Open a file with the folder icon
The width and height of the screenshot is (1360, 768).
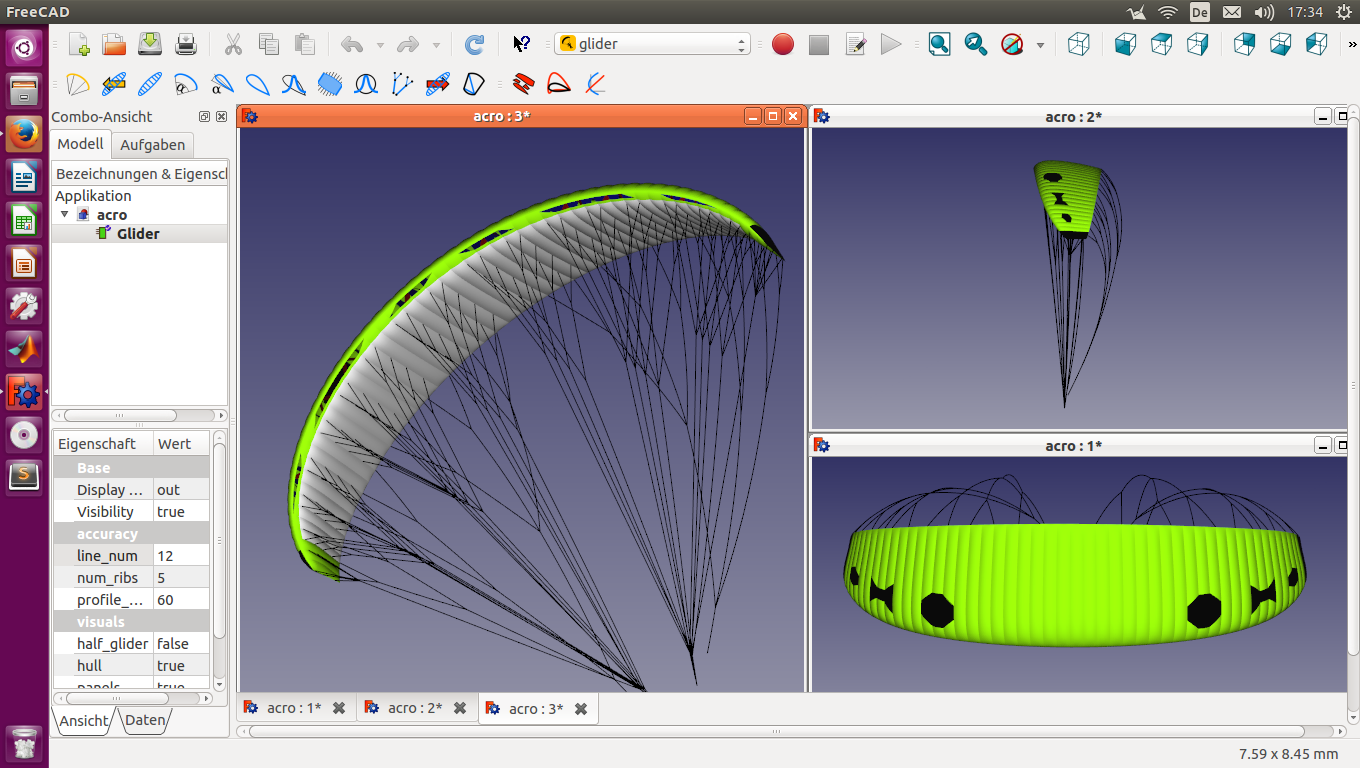(x=114, y=44)
